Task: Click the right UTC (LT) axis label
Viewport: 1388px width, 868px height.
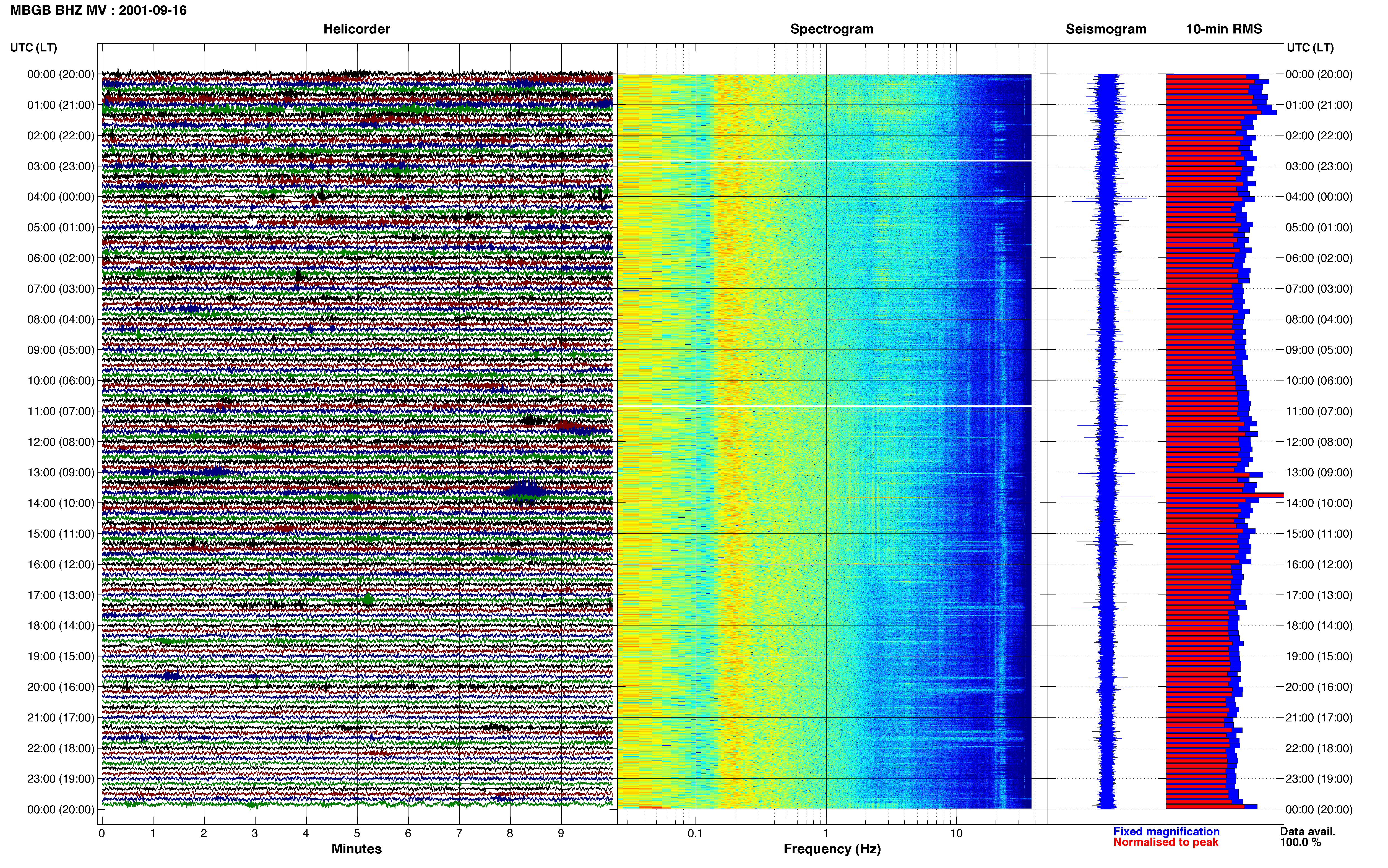Action: [1310, 48]
